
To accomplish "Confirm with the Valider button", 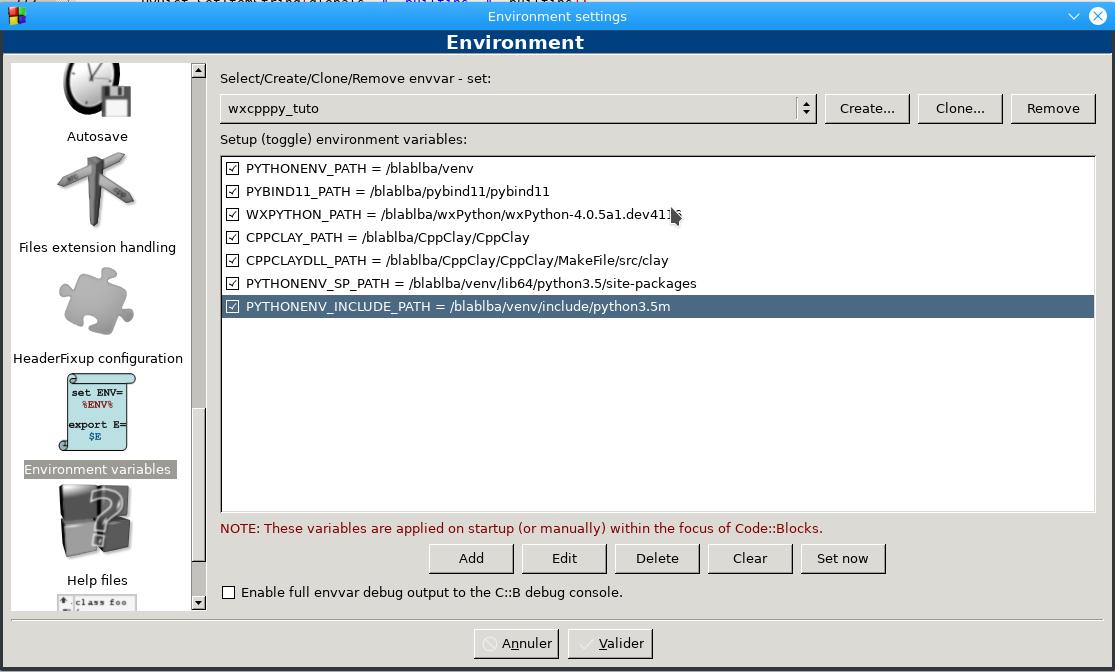I will [610, 644].
